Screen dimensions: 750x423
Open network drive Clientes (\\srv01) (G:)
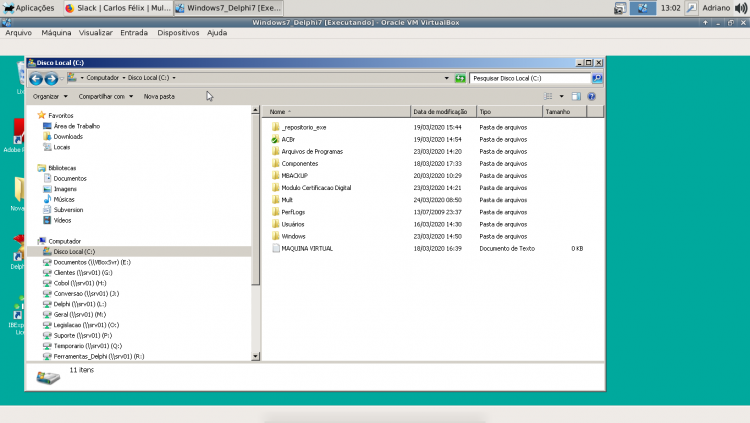tap(82, 272)
